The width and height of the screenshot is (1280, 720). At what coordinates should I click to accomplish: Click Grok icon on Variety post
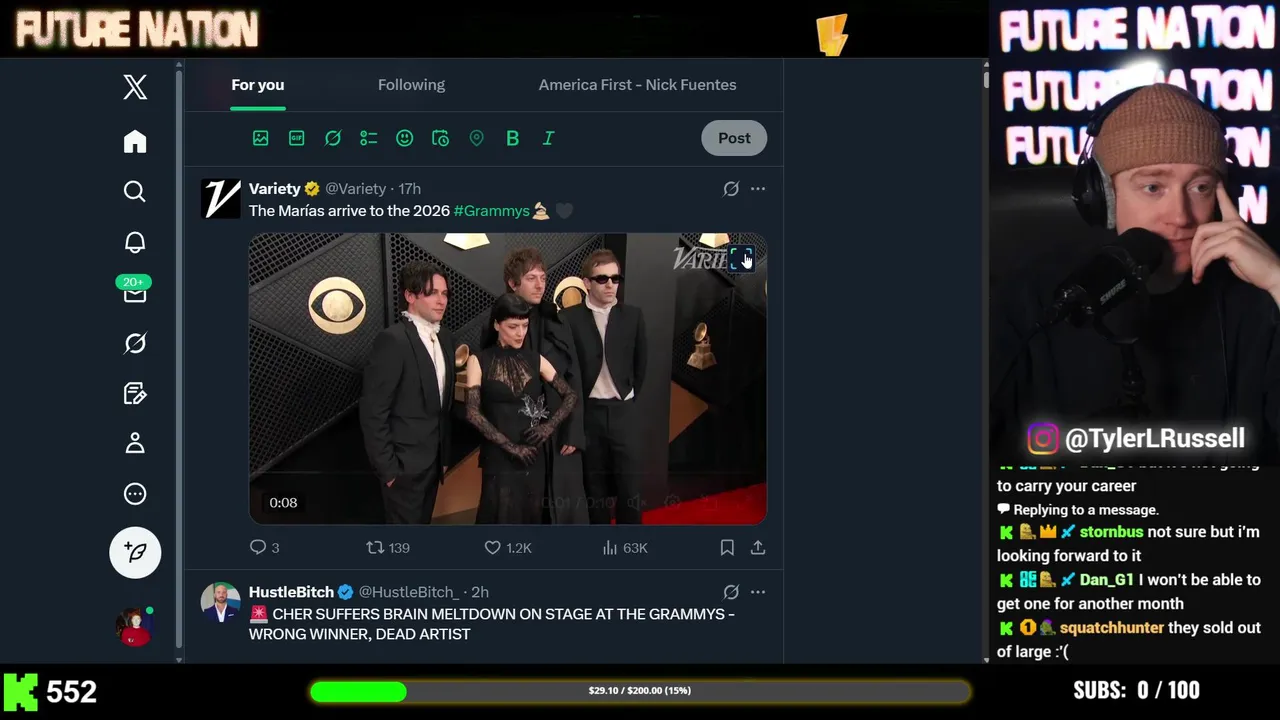tap(731, 188)
